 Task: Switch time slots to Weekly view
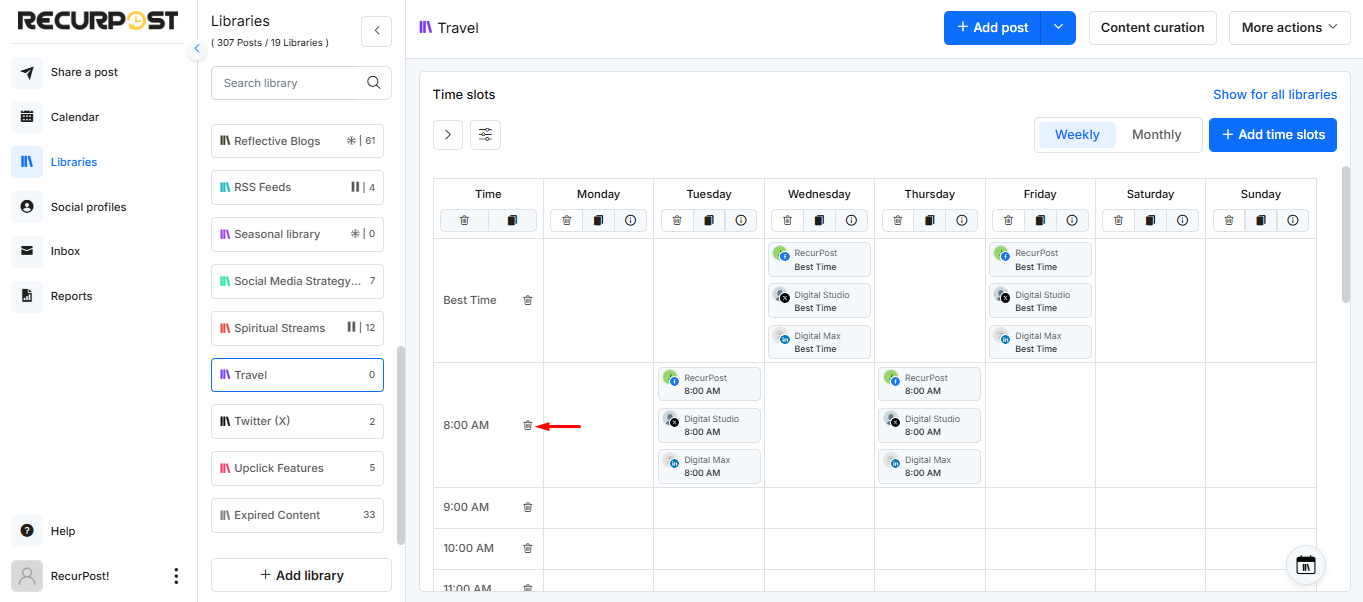(x=1077, y=135)
